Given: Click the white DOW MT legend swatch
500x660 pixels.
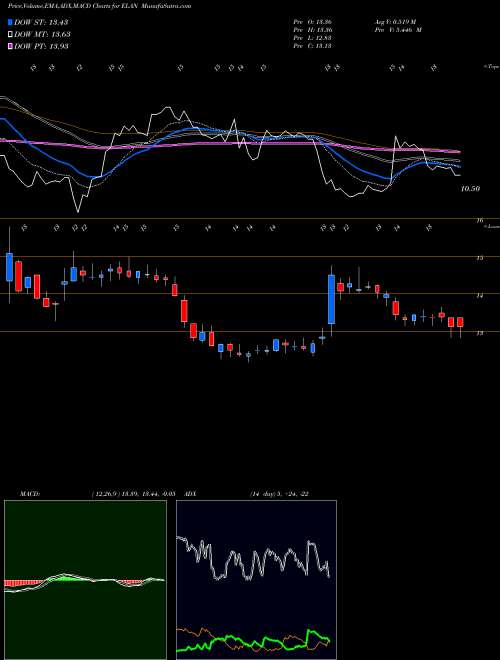Looking at the screenshot, I should [x=11, y=34].
